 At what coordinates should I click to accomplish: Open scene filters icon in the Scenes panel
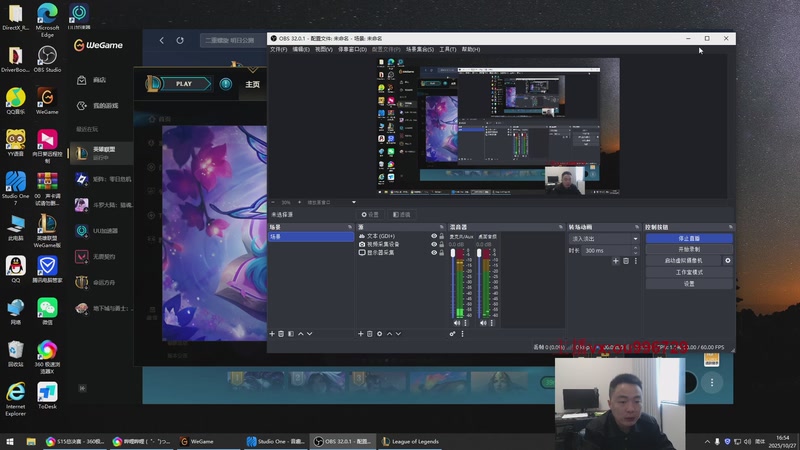coord(291,334)
